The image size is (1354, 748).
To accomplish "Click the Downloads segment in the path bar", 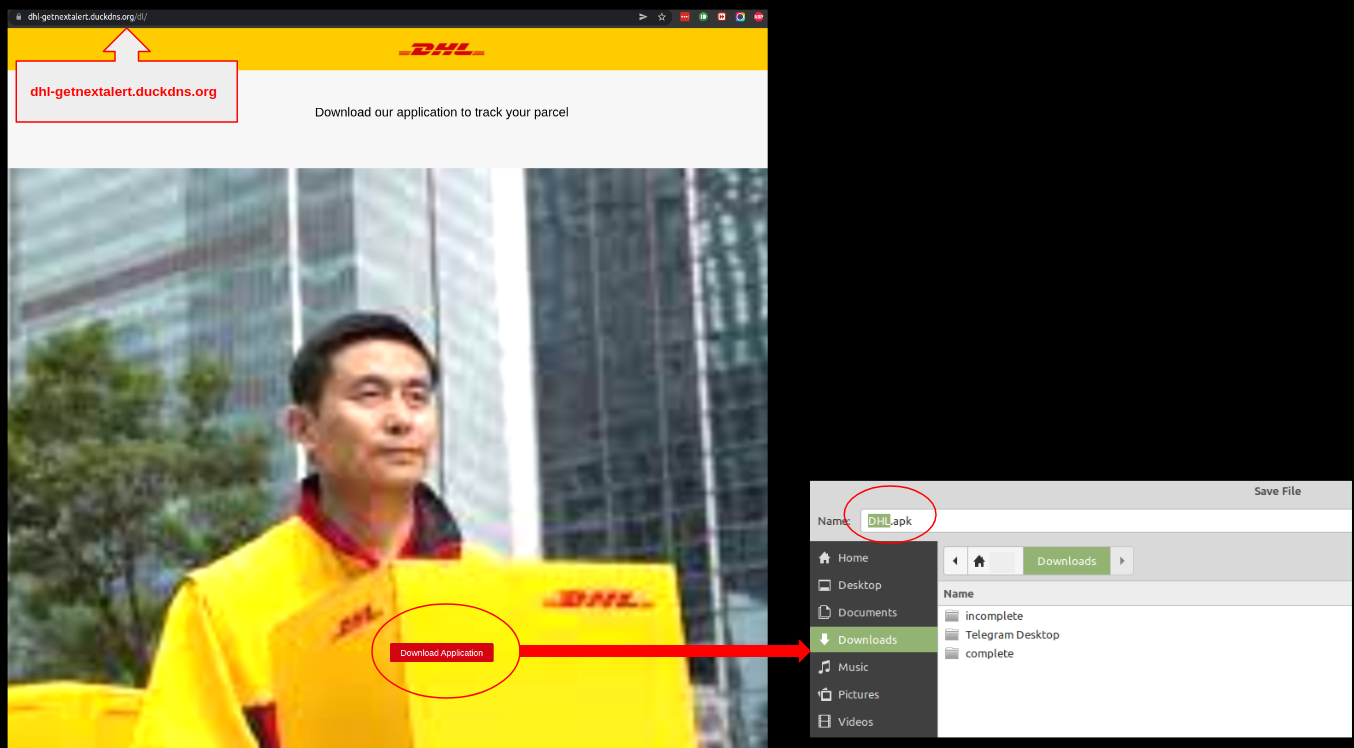I will pyautogui.click(x=1067, y=561).
